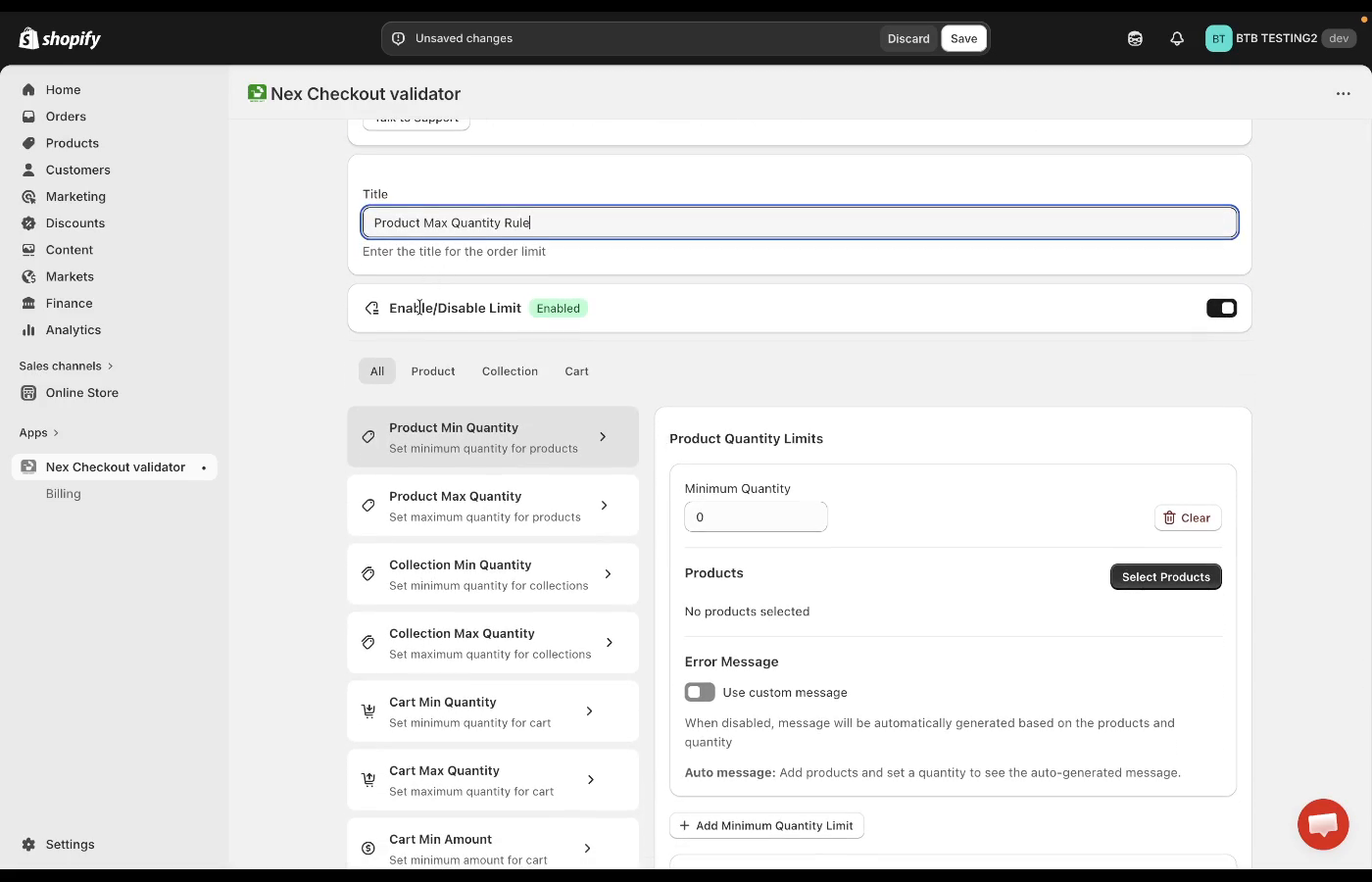1372x882 pixels.
Task: Select the All filter tab
Action: pyautogui.click(x=377, y=371)
